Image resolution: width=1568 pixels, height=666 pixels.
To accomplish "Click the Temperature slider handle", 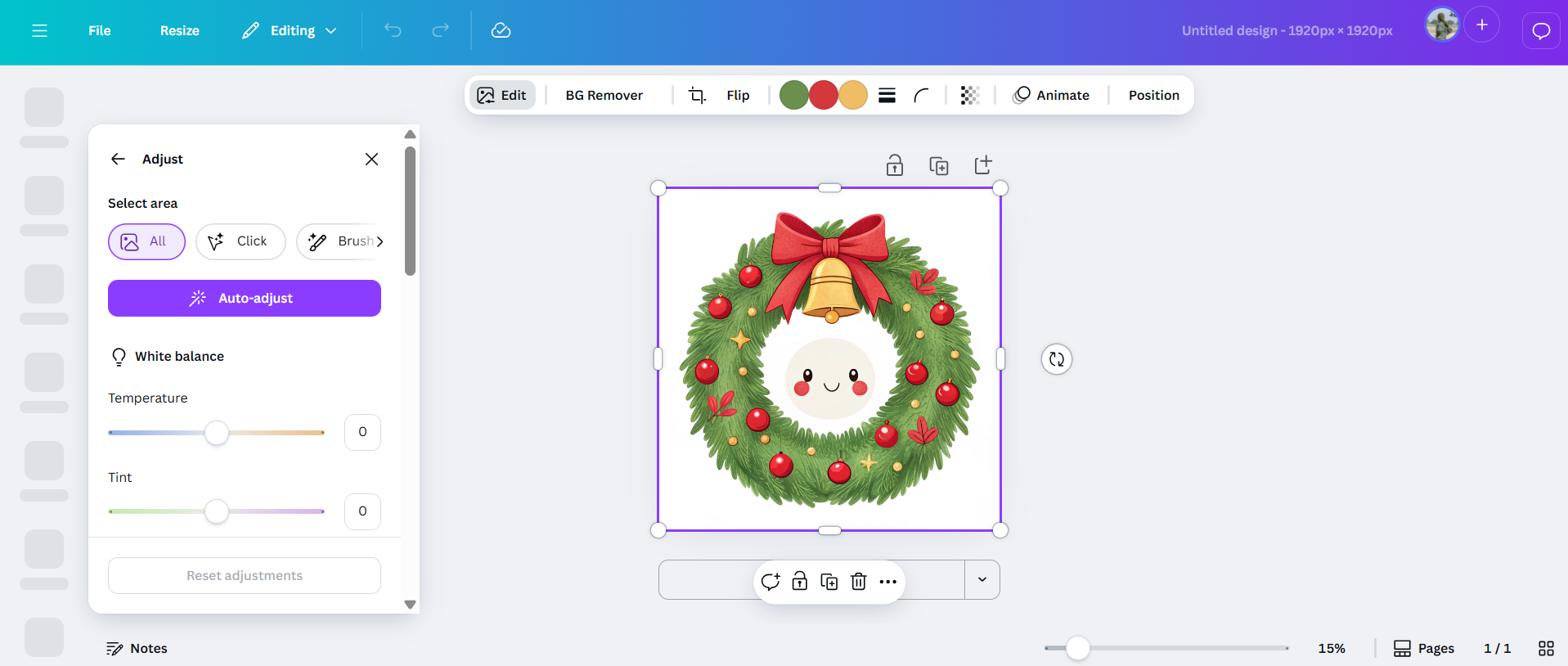I will (x=217, y=433).
